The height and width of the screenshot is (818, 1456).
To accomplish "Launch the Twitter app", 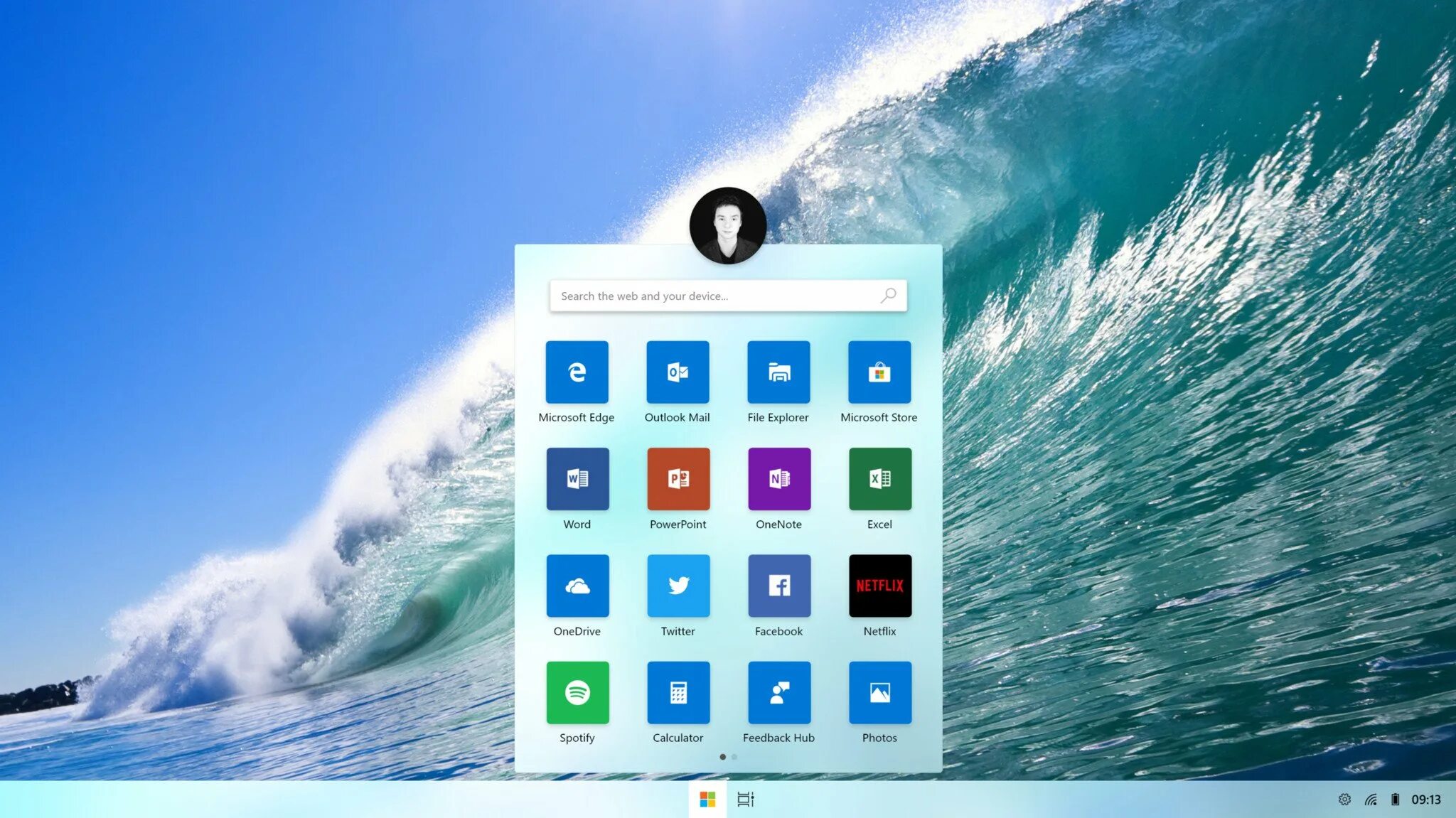I will (x=678, y=586).
